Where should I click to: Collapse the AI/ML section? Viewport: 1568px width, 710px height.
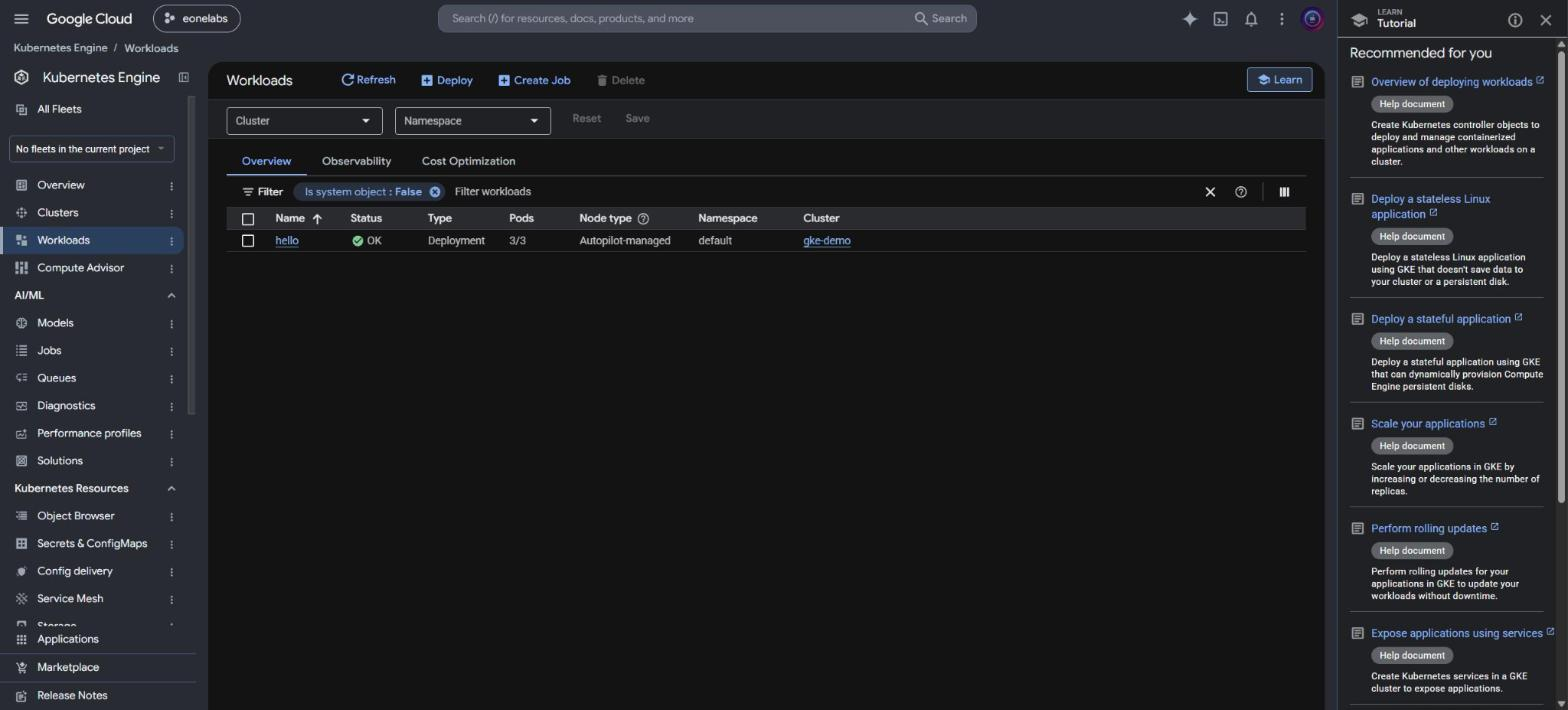pyautogui.click(x=171, y=296)
